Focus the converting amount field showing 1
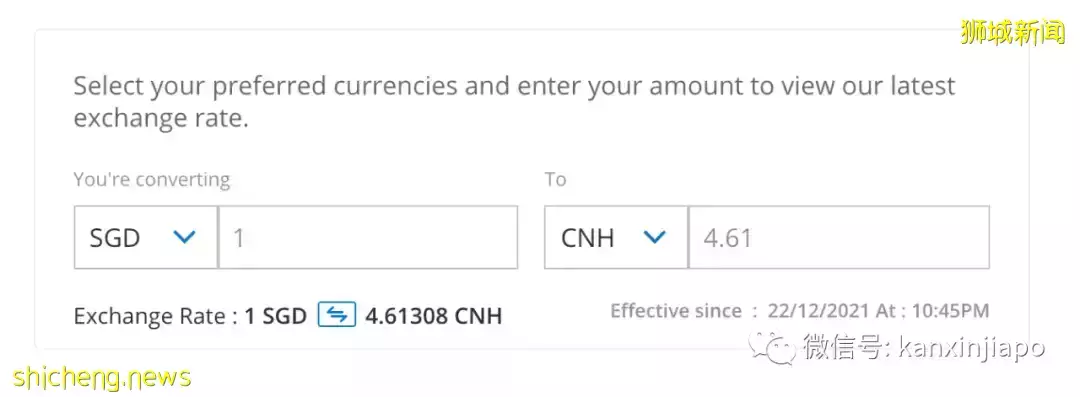1080x397 pixels. [368, 237]
